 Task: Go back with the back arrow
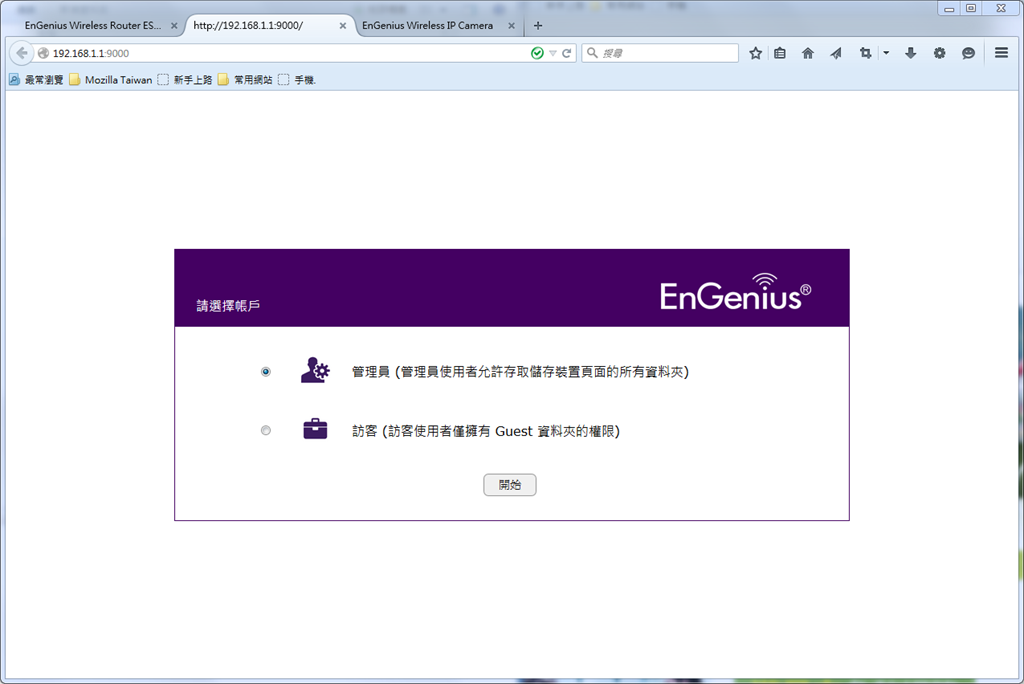[x=22, y=53]
